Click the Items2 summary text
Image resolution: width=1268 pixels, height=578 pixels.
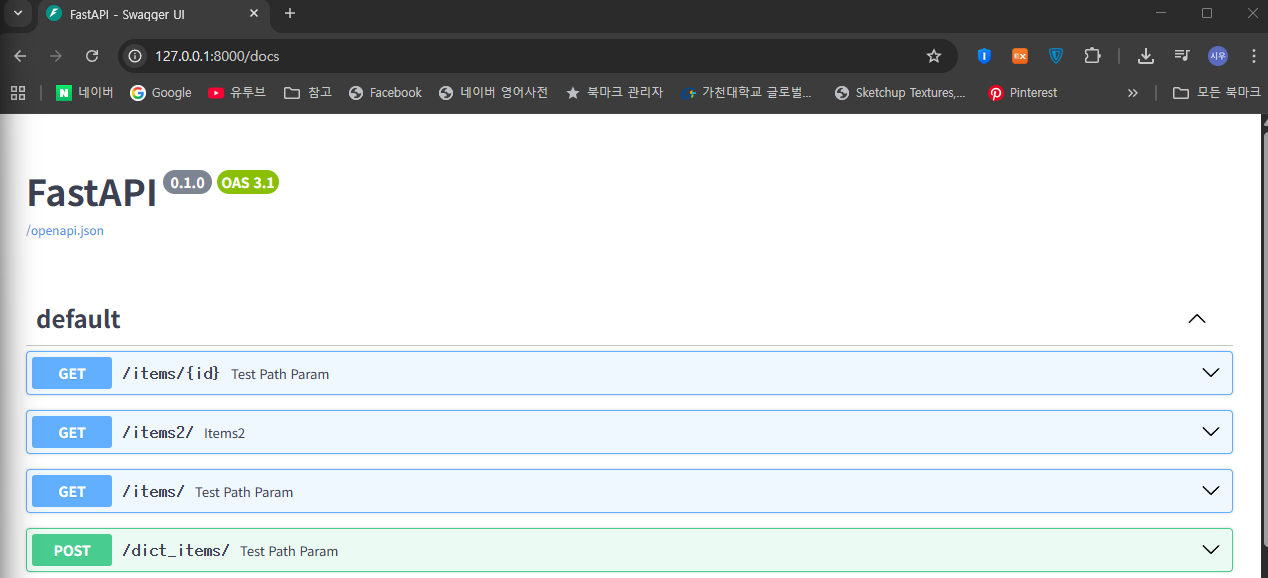pyautogui.click(x=224, y=433)
